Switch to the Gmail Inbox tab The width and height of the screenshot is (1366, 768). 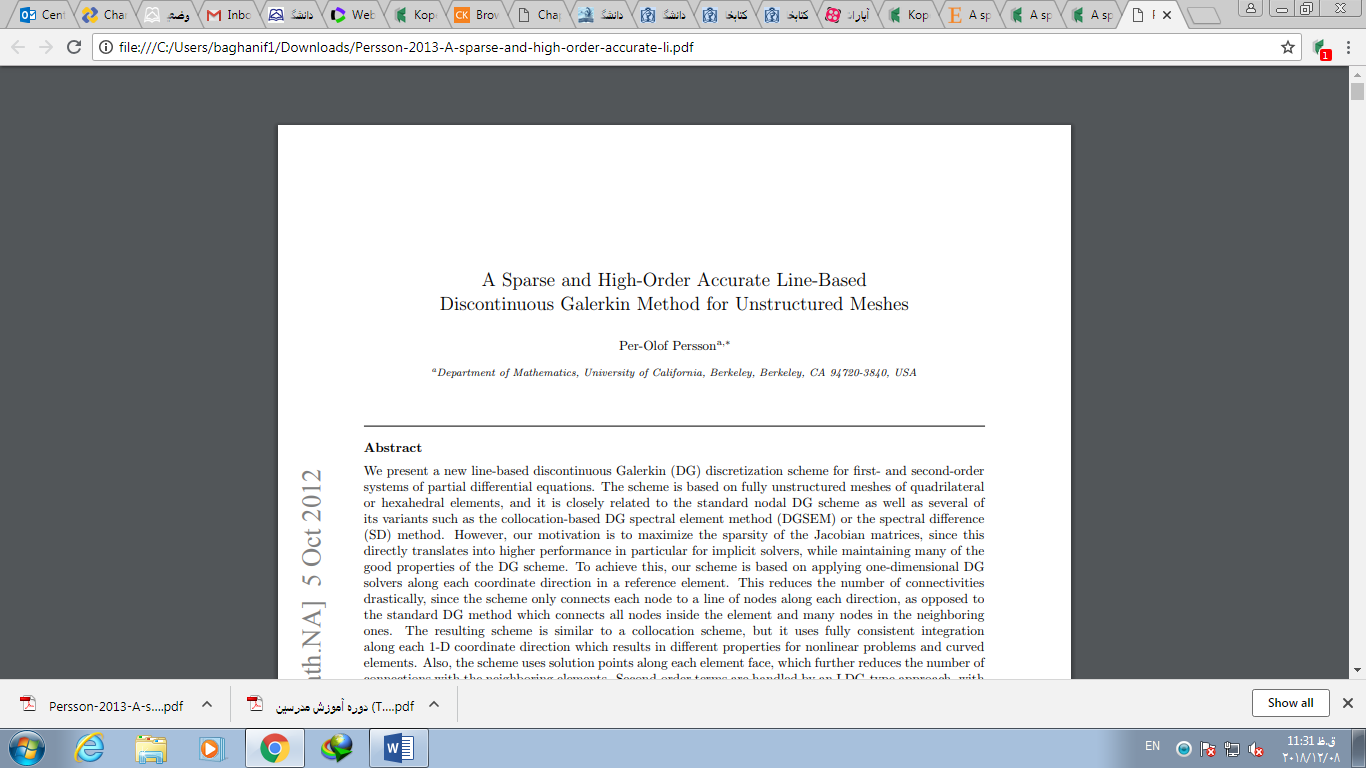[x=228, y=15]
